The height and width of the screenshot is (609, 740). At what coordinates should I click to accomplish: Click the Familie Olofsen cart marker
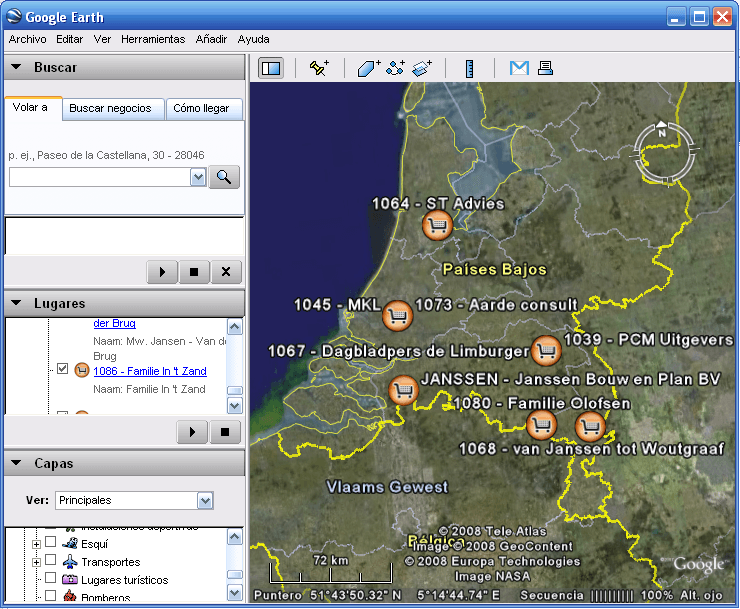pyautogui.click(x=541, y=425)
